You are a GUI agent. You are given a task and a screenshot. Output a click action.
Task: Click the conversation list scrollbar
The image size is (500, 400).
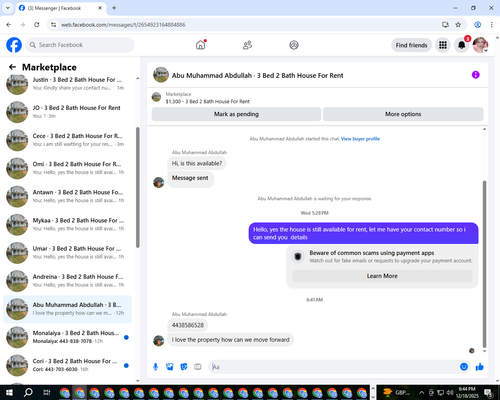pos(138,187)
